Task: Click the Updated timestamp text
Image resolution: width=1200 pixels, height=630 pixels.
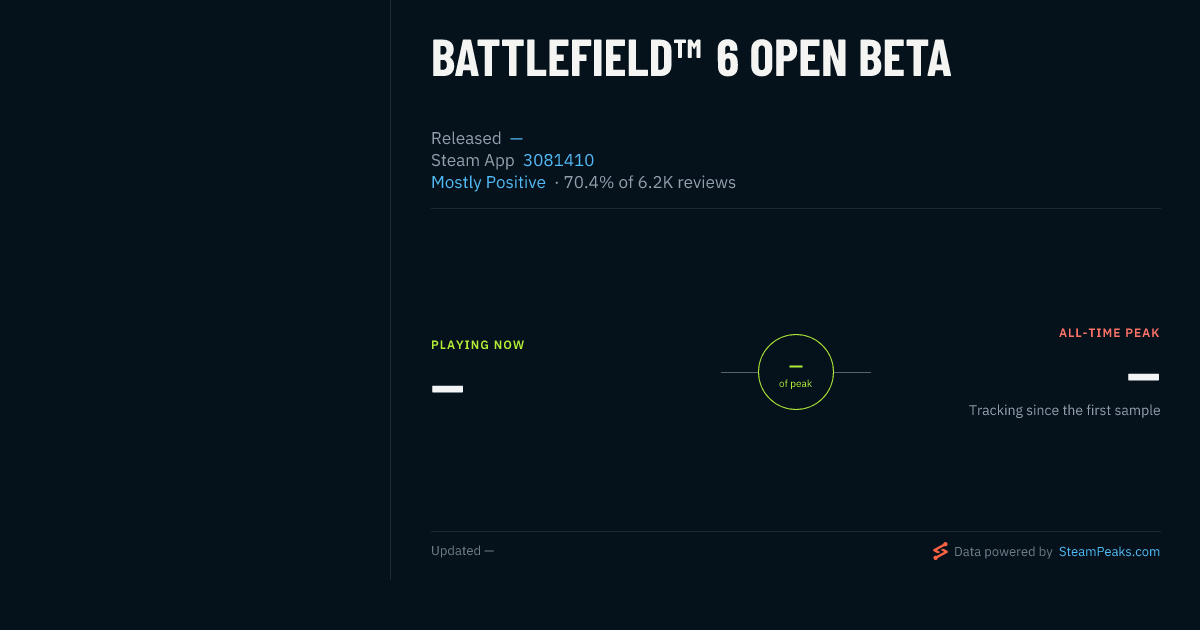Action: (x=462, y=551)
